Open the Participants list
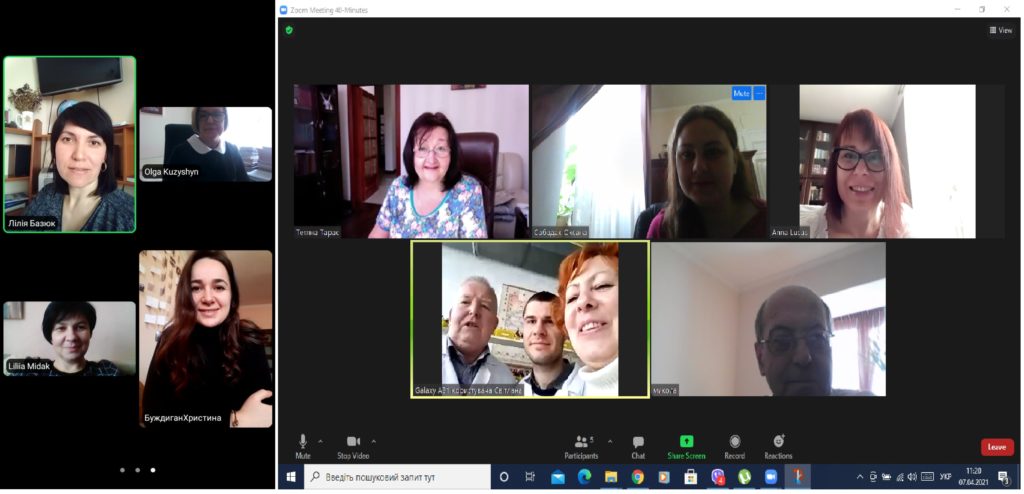 click(x=581, y=446)
